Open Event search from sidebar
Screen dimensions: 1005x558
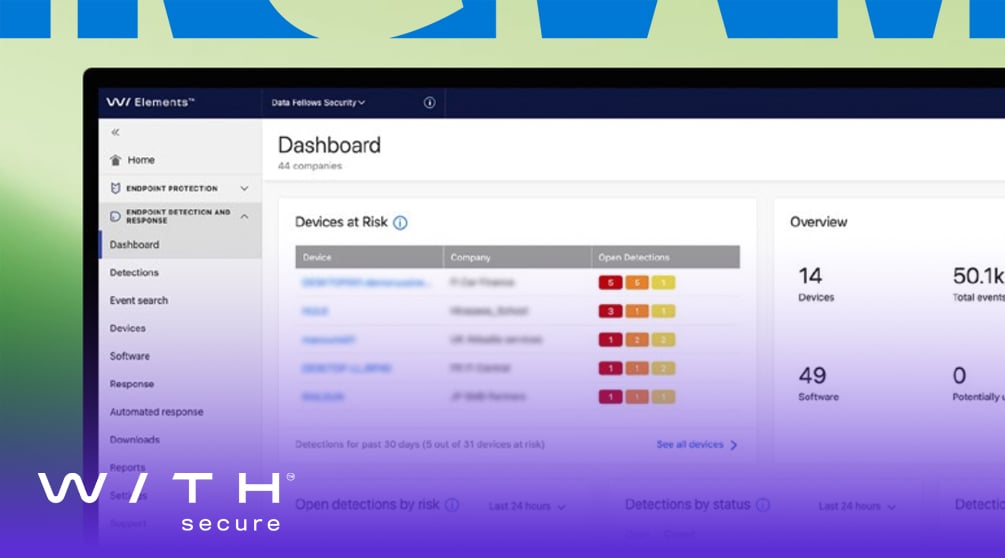139,300
